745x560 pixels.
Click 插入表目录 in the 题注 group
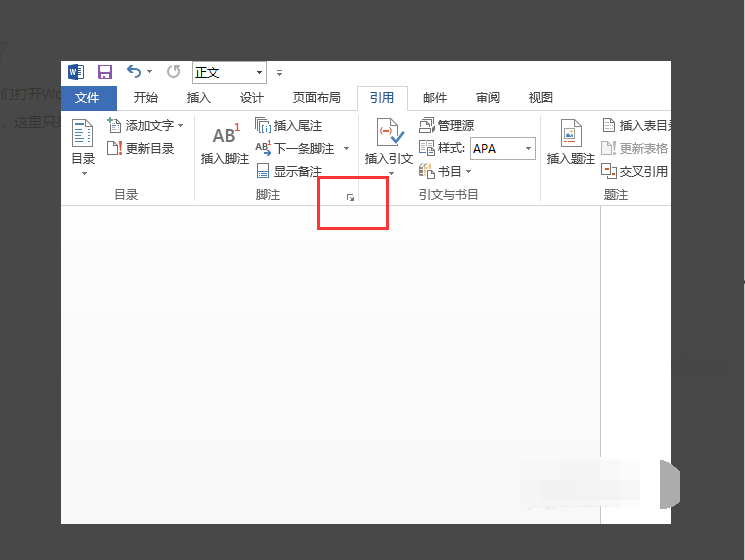pos(636,125)
